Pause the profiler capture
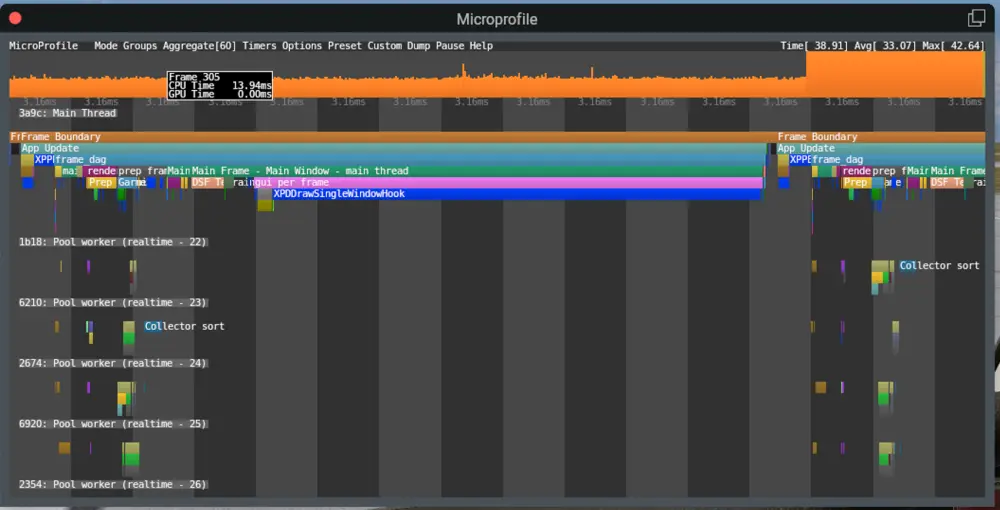The width and height of the screenshot is (1000, 510). click(450, 46)
